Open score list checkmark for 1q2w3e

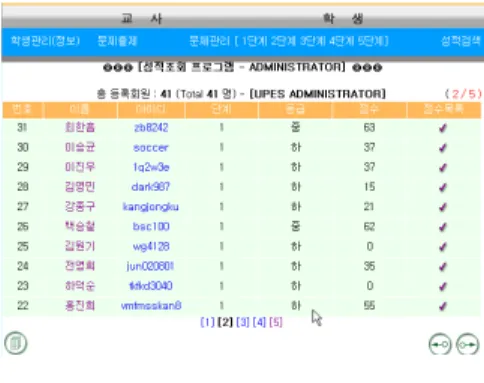pos(443,167)
